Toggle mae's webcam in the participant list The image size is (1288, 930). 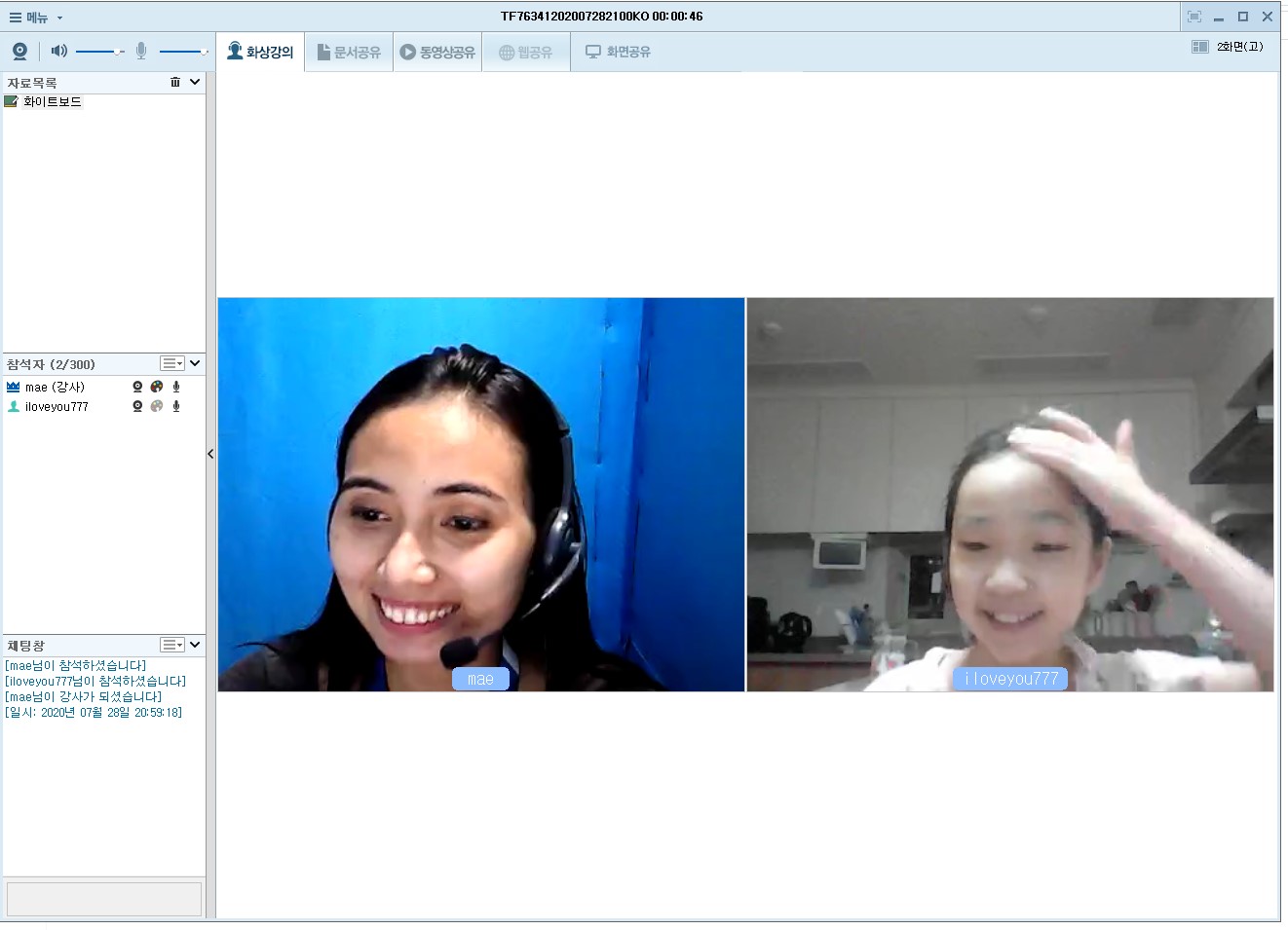(x=137, y=387)
